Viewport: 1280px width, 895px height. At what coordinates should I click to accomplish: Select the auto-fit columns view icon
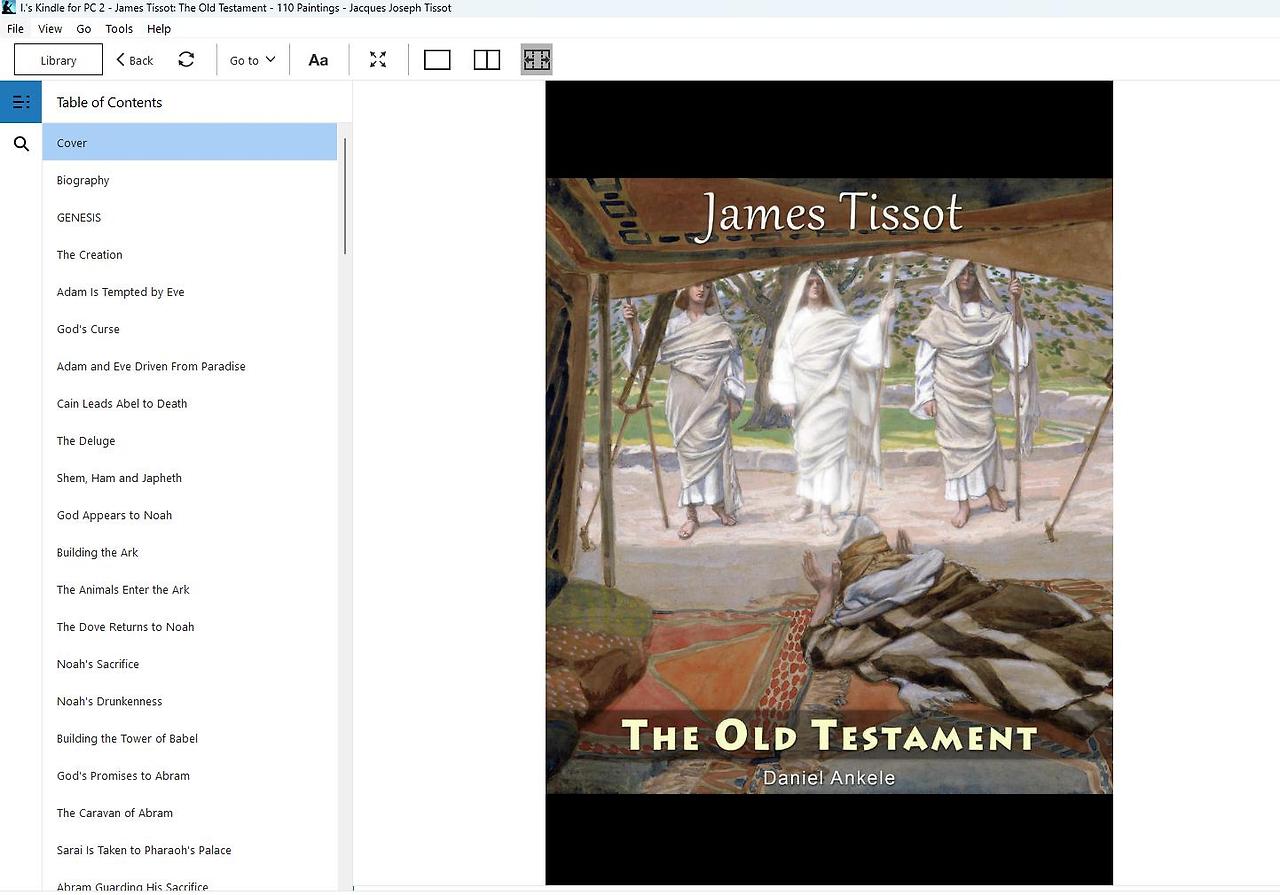(x=536, y=60)
